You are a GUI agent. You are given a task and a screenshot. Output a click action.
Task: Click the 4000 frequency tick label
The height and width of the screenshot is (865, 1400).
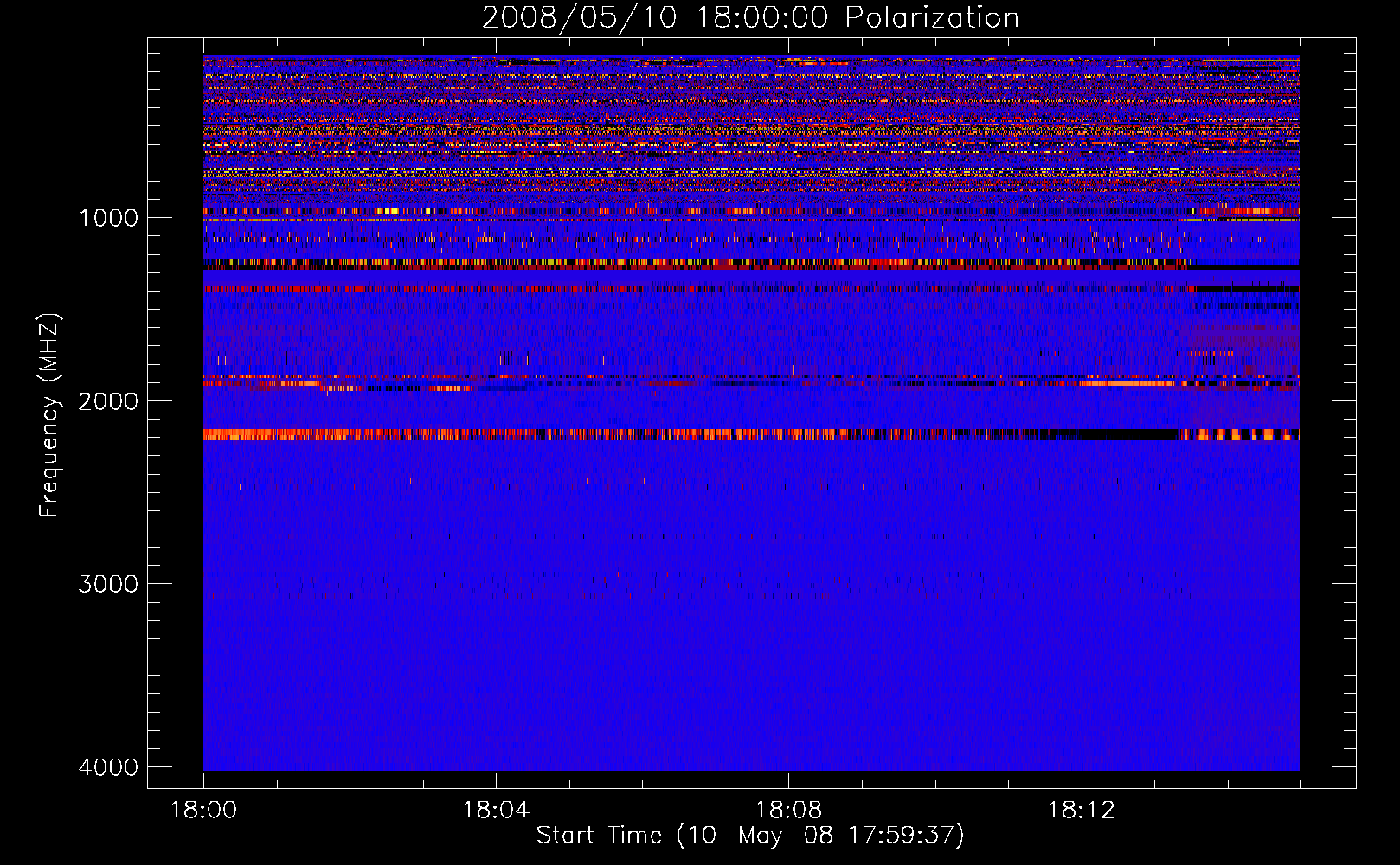pos(108,767)
